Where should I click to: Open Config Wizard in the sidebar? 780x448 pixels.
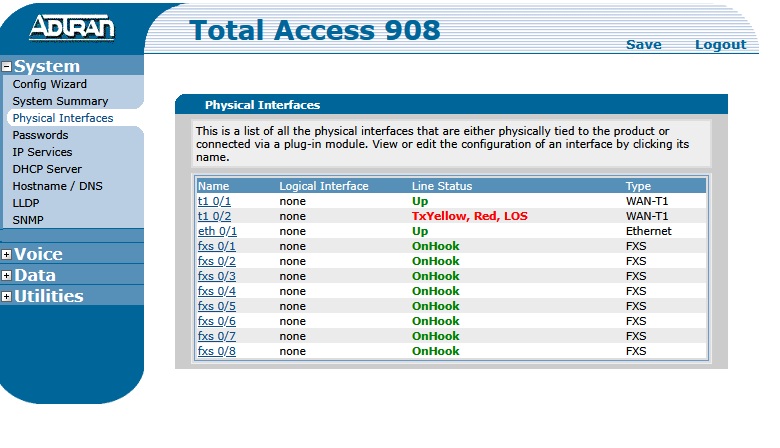coord(49,84)
